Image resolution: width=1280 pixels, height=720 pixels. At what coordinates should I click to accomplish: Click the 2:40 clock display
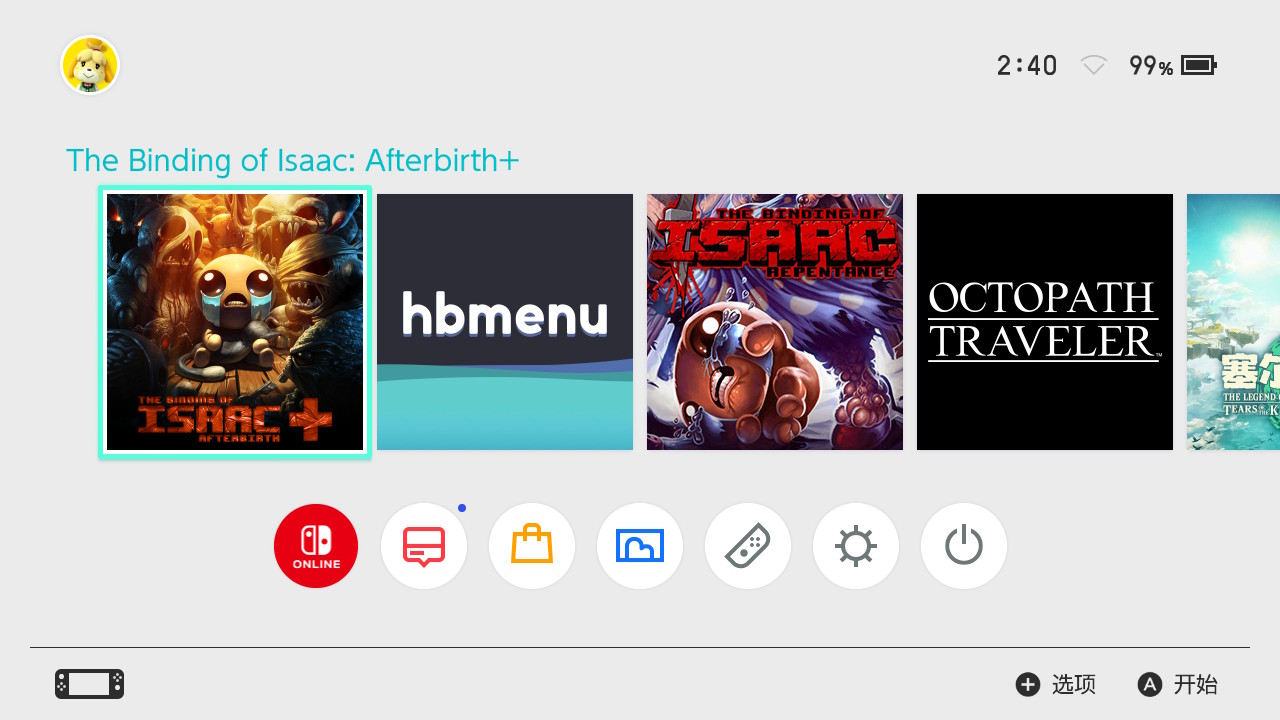[1027, 66]
